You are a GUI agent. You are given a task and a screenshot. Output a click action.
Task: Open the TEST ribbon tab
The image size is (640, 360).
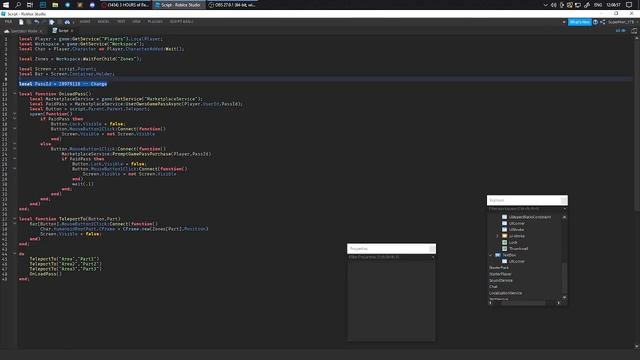pos(121,22)
